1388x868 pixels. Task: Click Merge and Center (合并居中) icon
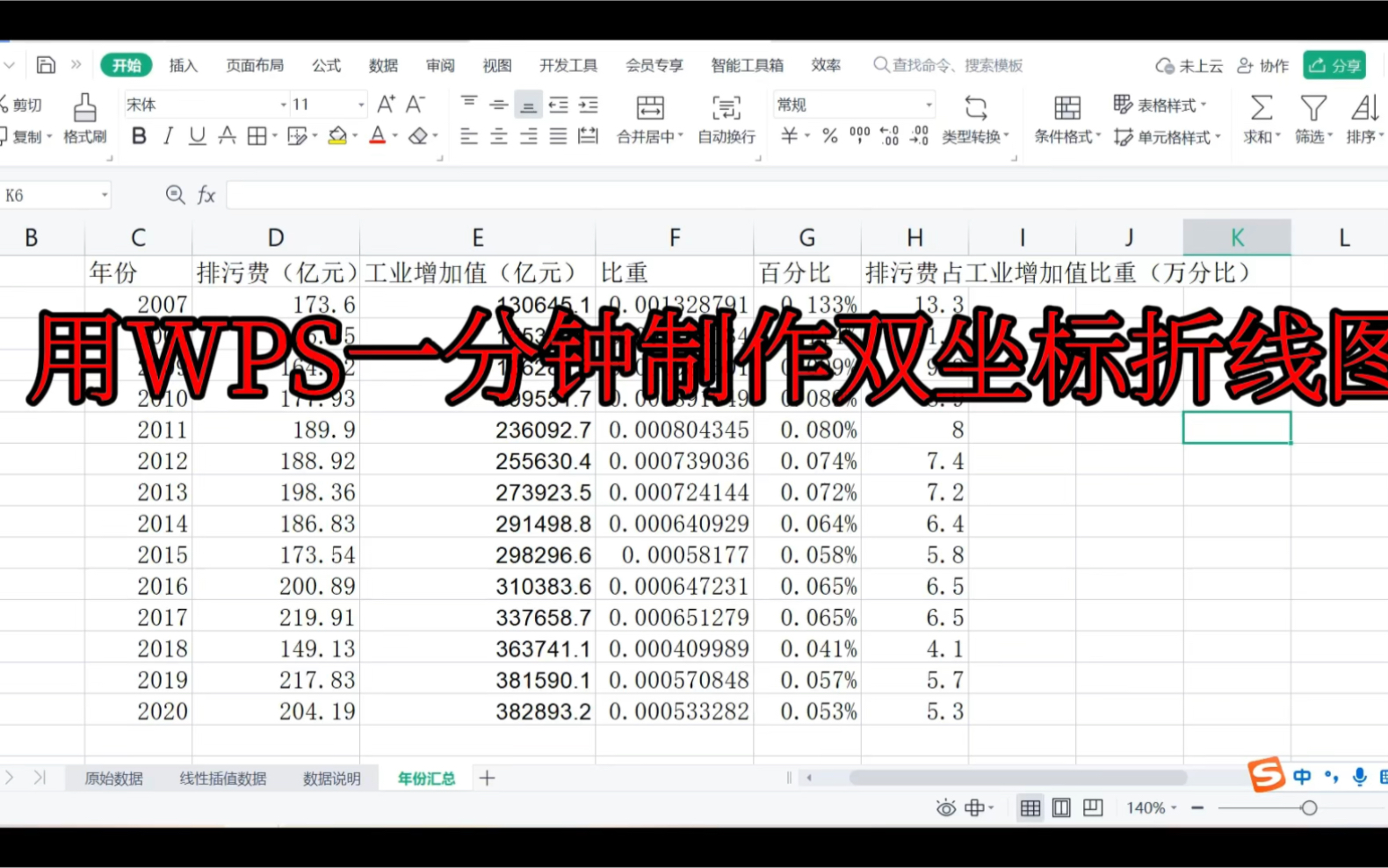[x=650, y=108]
